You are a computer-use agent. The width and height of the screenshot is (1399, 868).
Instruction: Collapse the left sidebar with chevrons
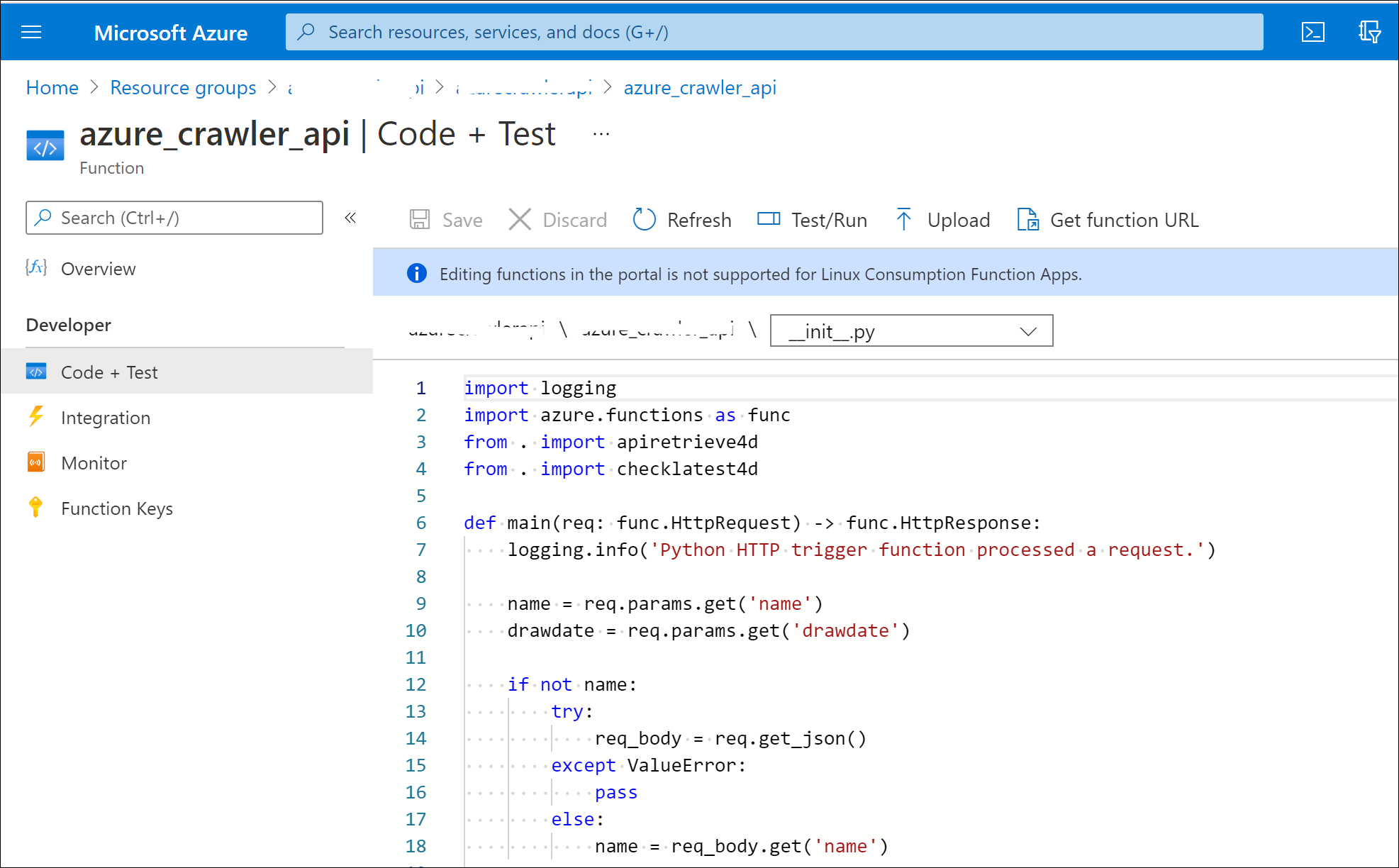pyautogui.click(x=350, y=218)
